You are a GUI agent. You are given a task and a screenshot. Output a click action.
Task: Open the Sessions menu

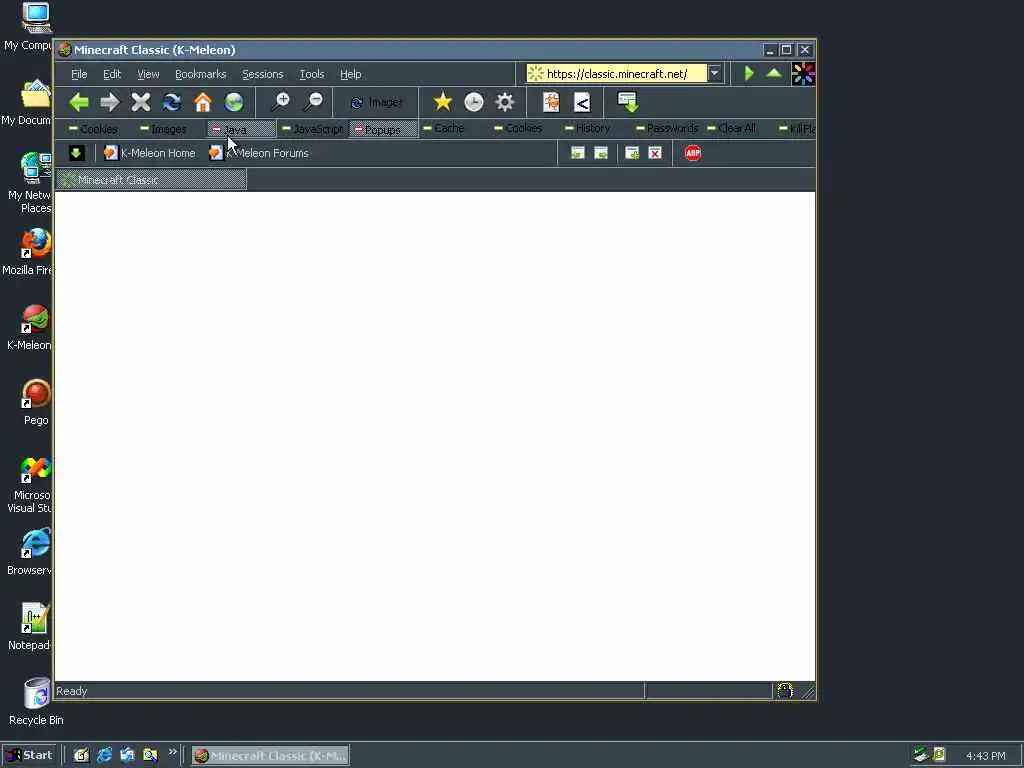coord(263,74)
